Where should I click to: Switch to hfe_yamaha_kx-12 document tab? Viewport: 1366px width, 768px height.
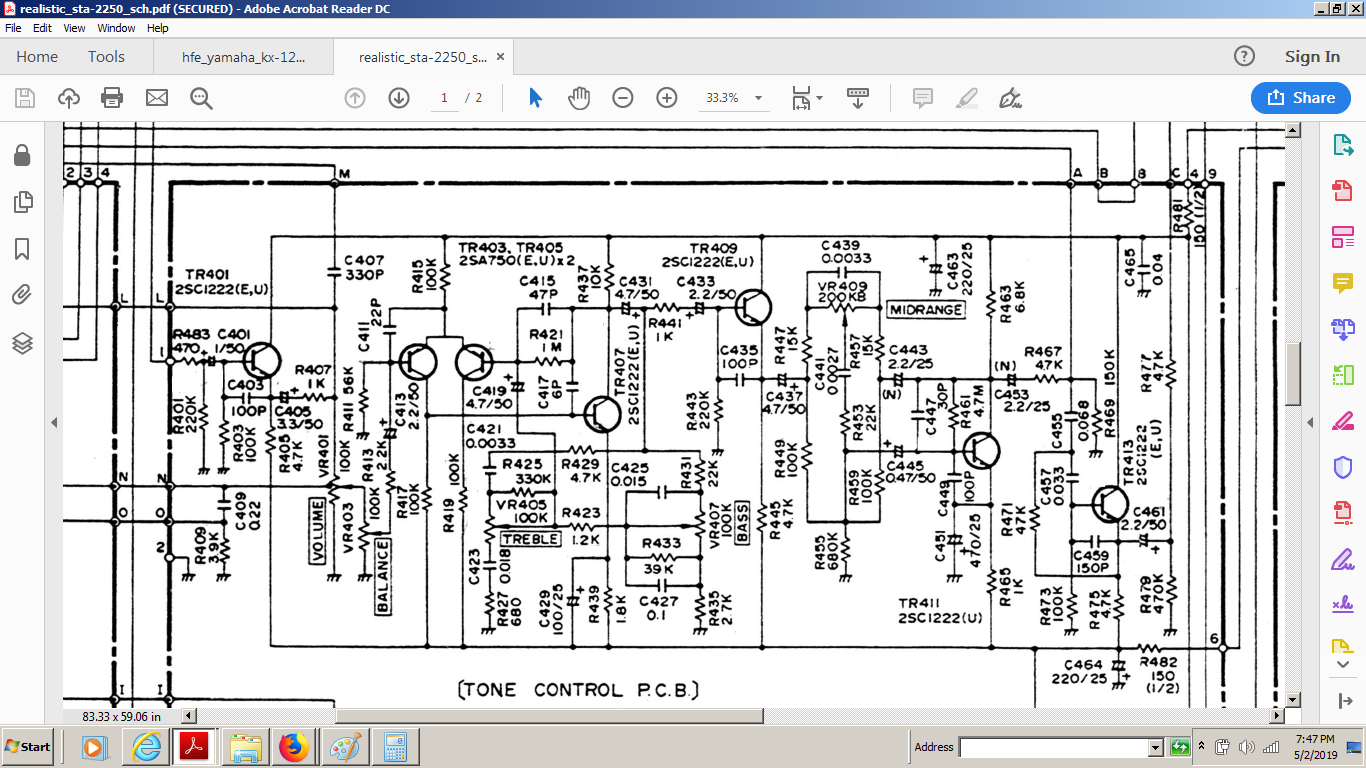(x=243, y=57)
